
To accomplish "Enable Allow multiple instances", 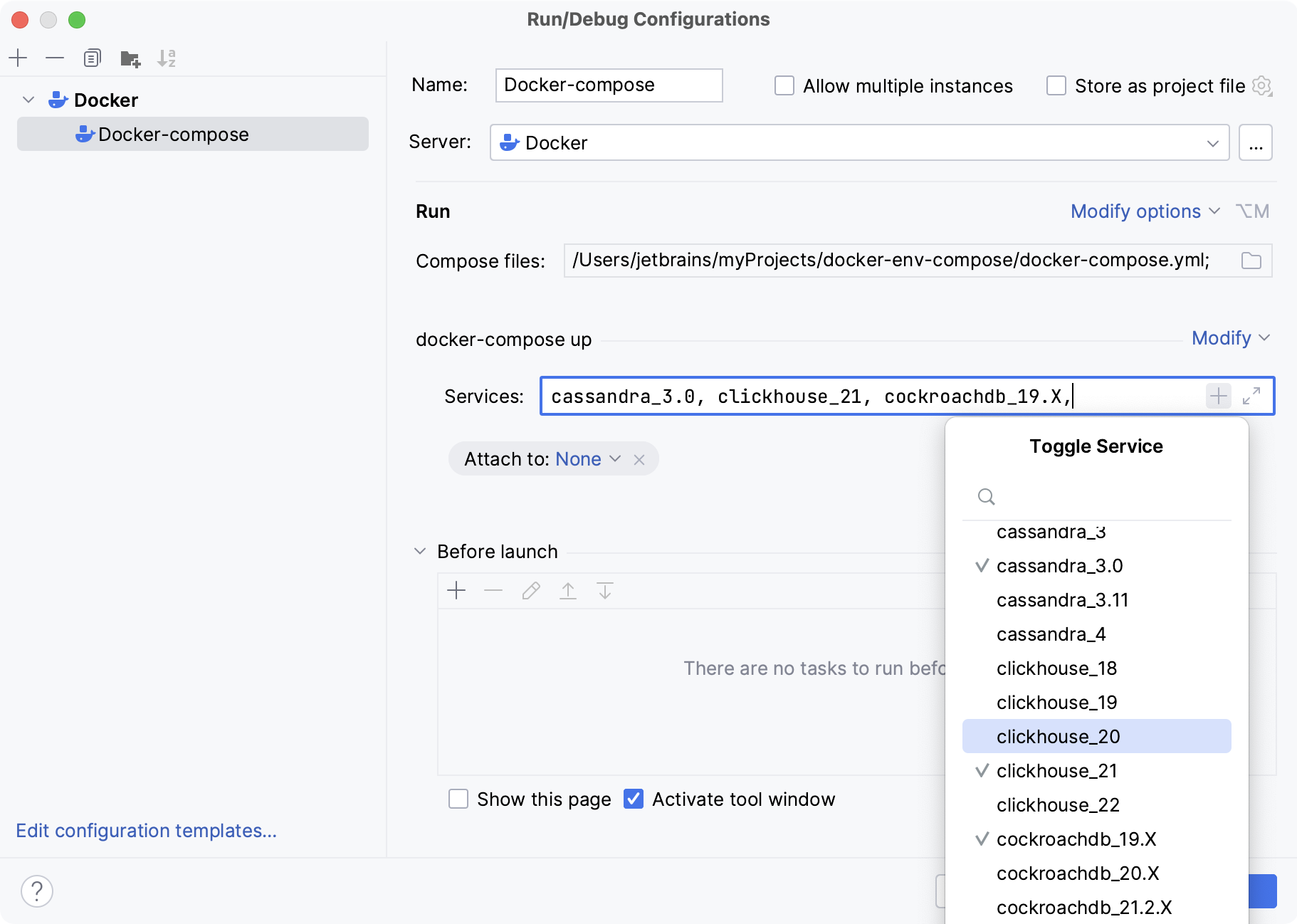I will coord(784,85).
